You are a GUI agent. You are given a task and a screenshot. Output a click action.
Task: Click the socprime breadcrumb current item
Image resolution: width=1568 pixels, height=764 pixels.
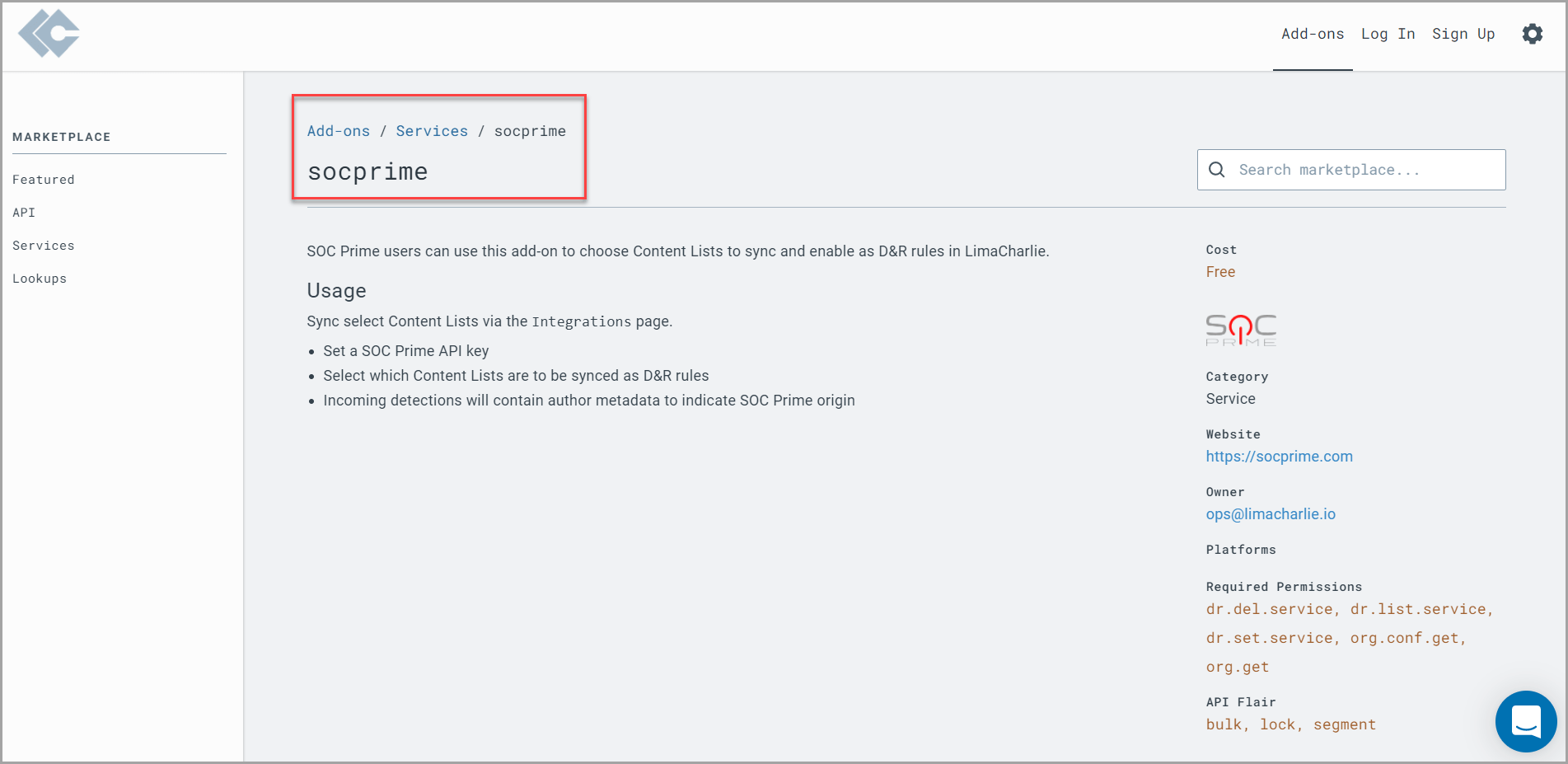click(x=530, y=131)
